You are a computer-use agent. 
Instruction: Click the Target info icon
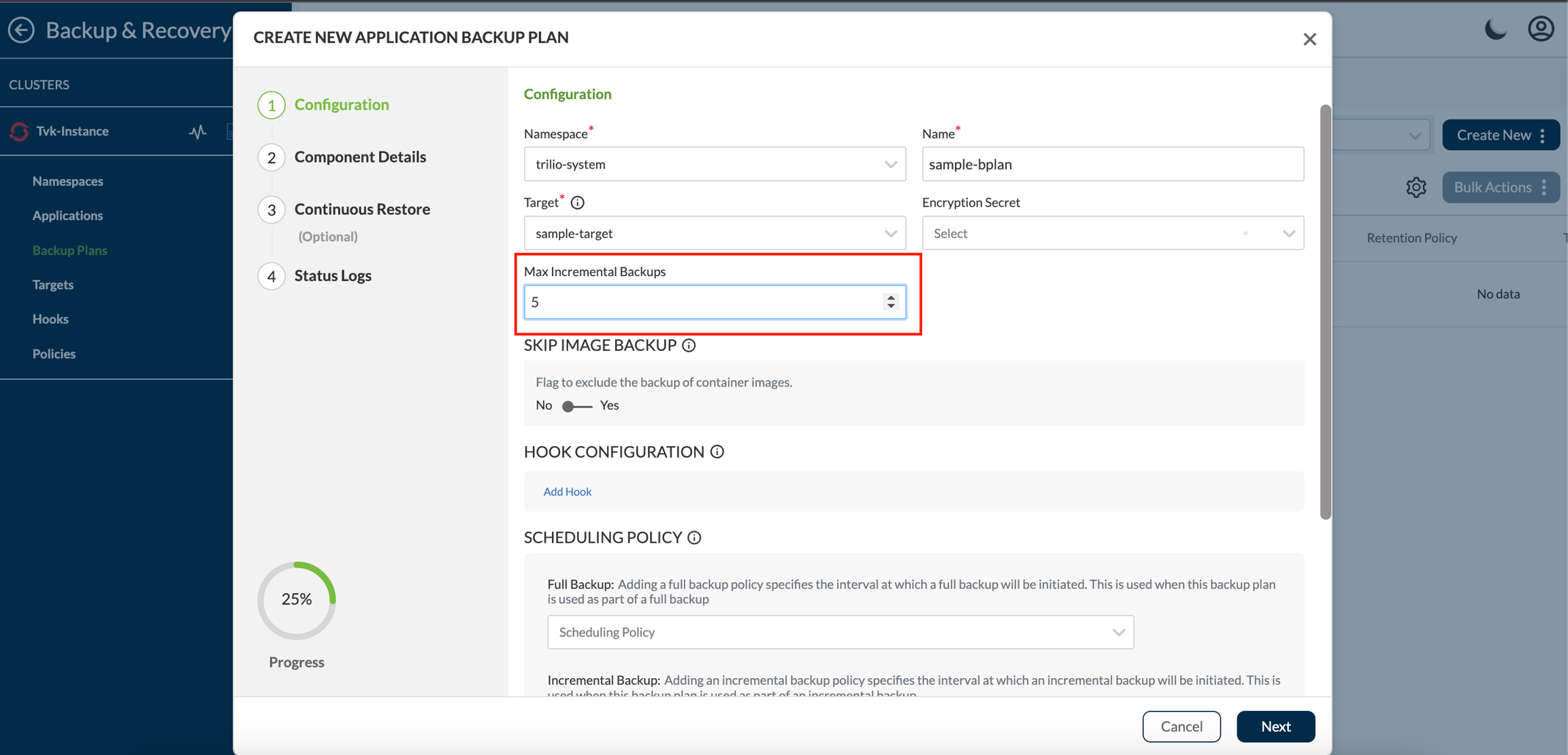coord(578,203)
